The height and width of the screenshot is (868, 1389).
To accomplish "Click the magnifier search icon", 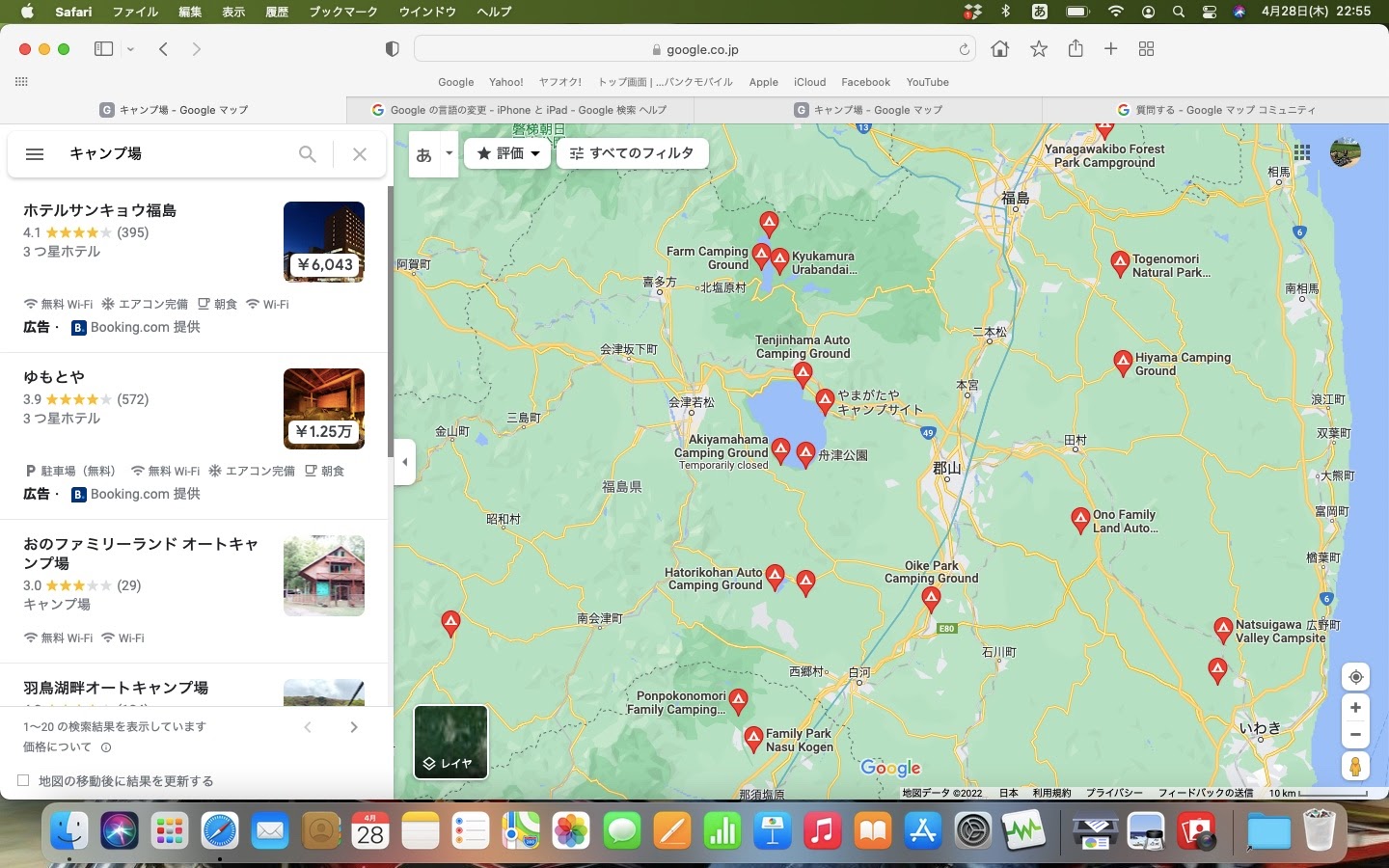I will click(x=307, y=154).
